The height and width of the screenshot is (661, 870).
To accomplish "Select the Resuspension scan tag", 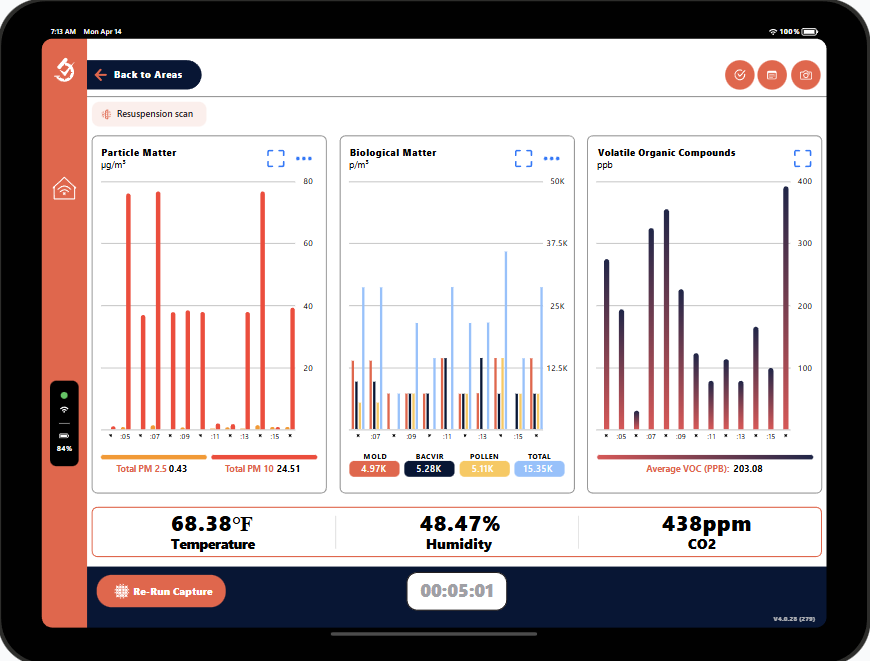I will [x=149, y=114].
